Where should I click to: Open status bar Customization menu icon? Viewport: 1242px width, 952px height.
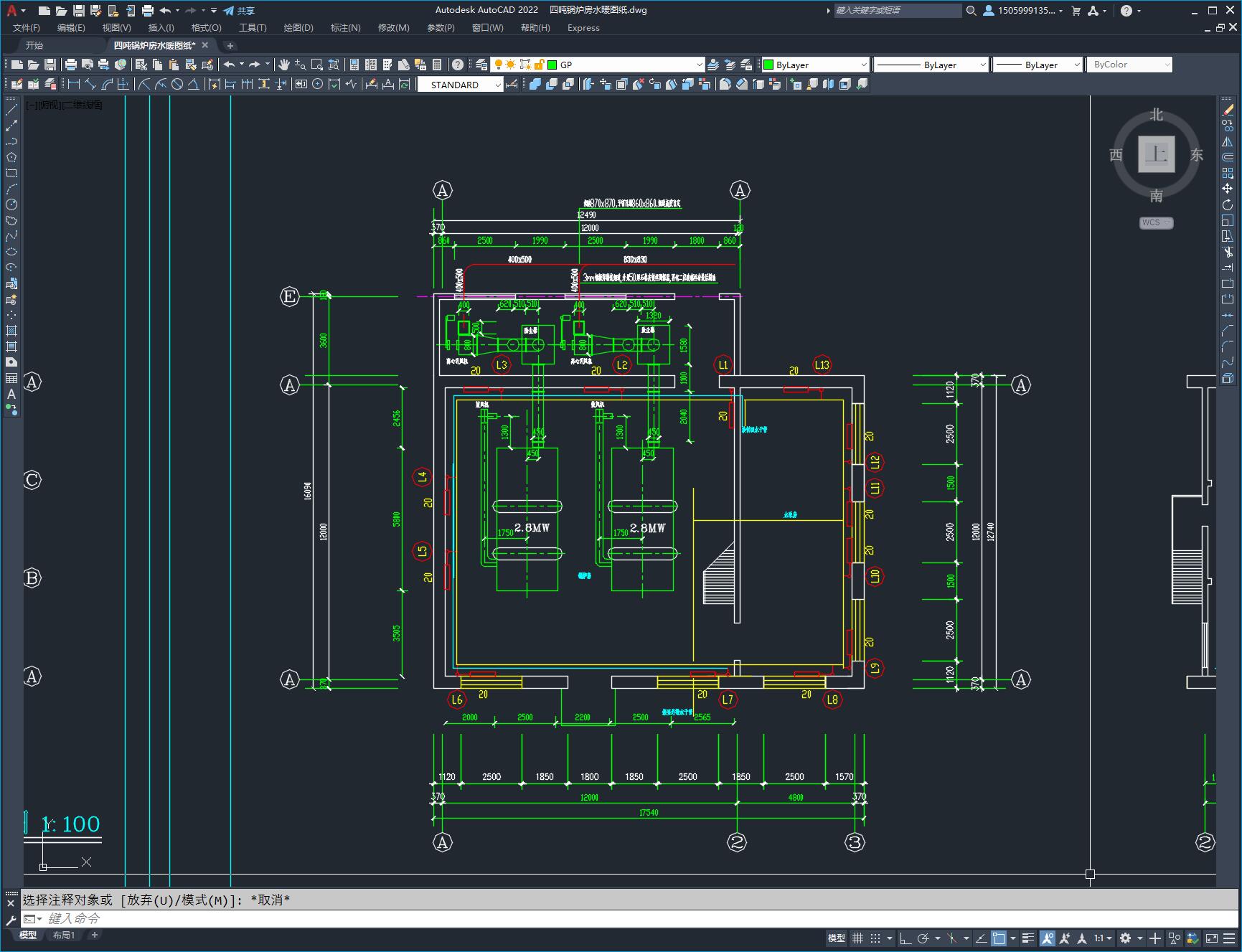pyautogui.click(x=1229, y=938)
